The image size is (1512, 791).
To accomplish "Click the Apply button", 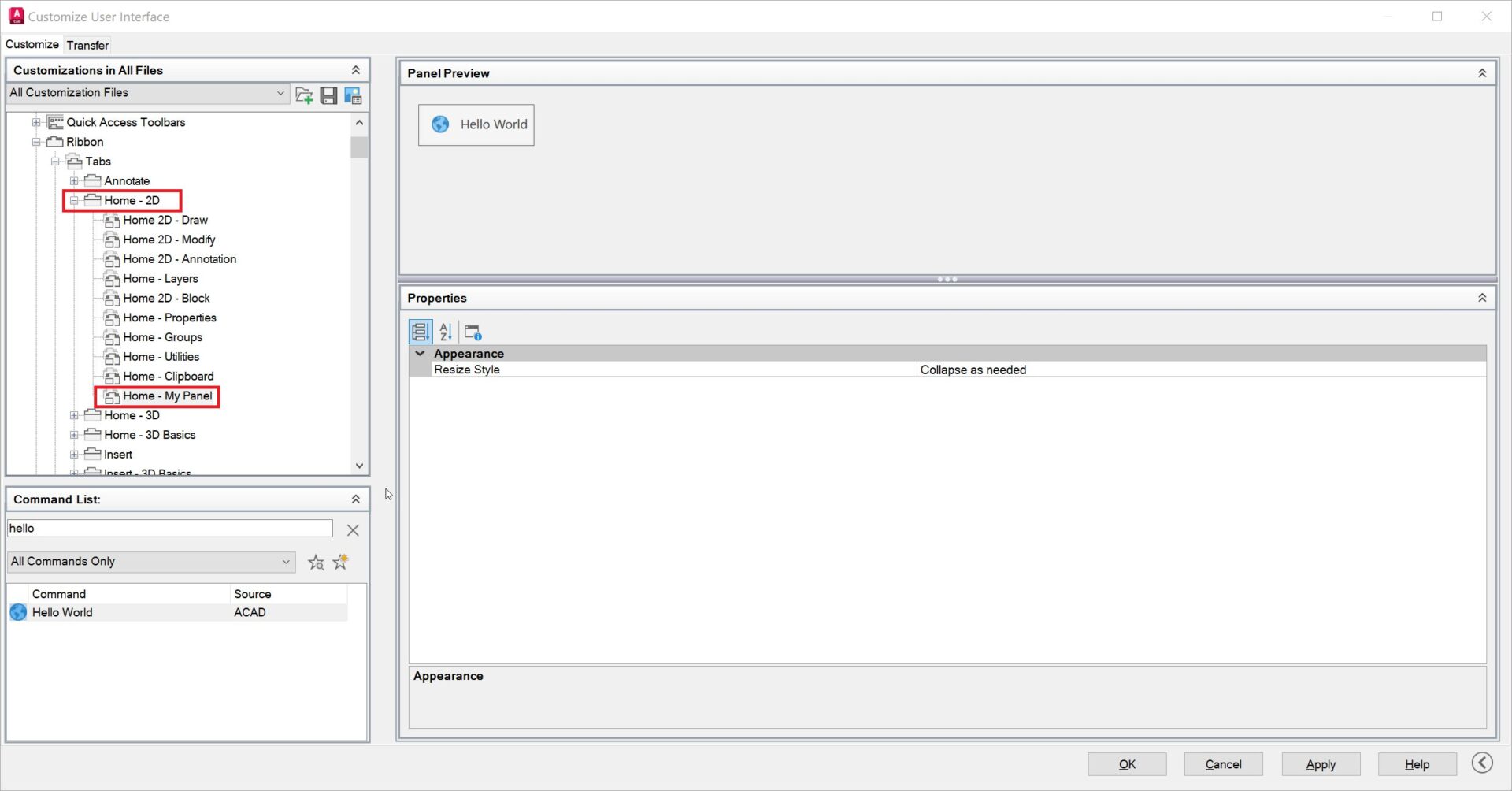I will pyautogui.click(x=1321, y=764).
